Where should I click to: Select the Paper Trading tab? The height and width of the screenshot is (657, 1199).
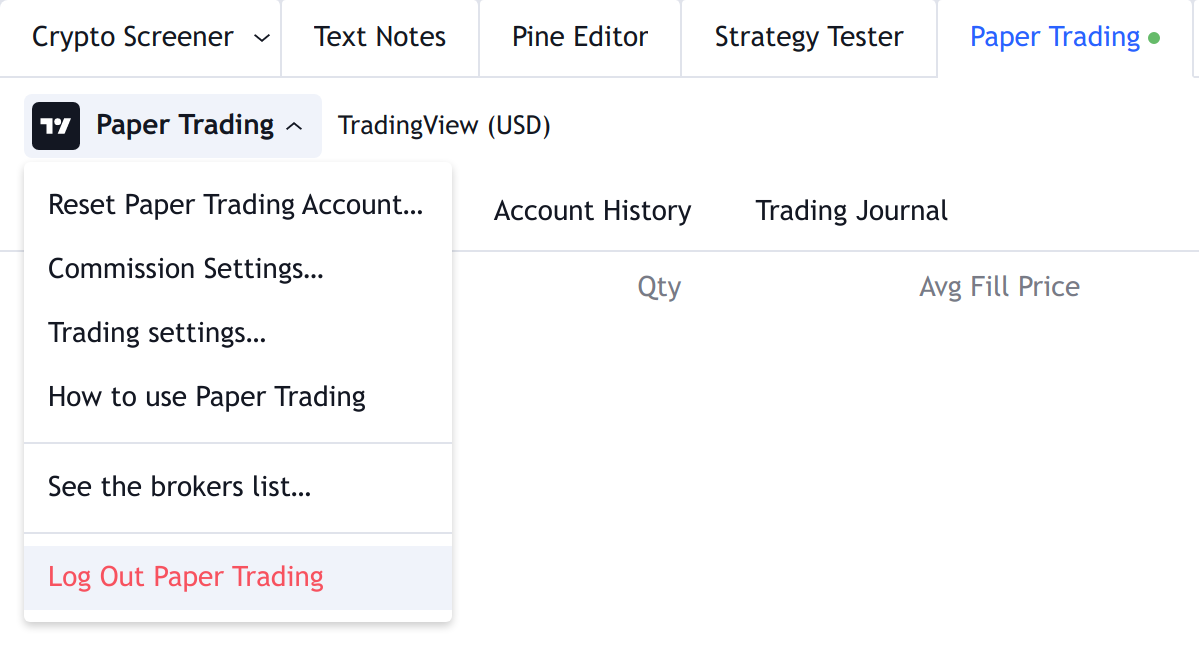[x=1055, y=37]
